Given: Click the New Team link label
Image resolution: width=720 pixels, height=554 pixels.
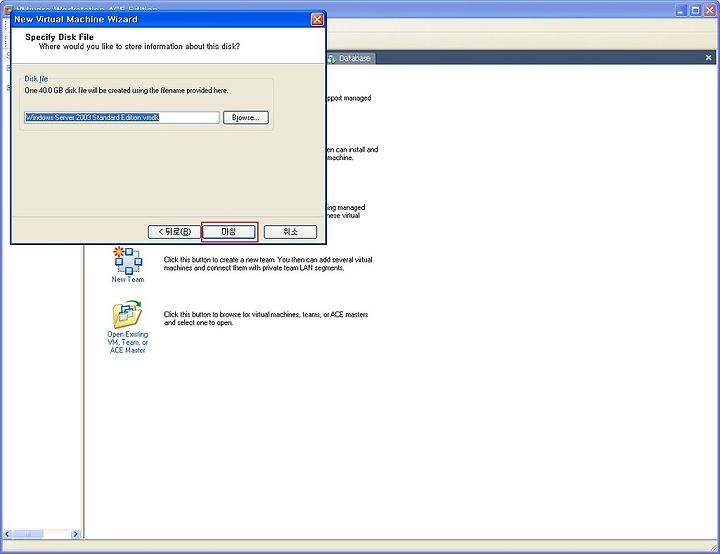Looking at the screenshot, I should point(128,279).
